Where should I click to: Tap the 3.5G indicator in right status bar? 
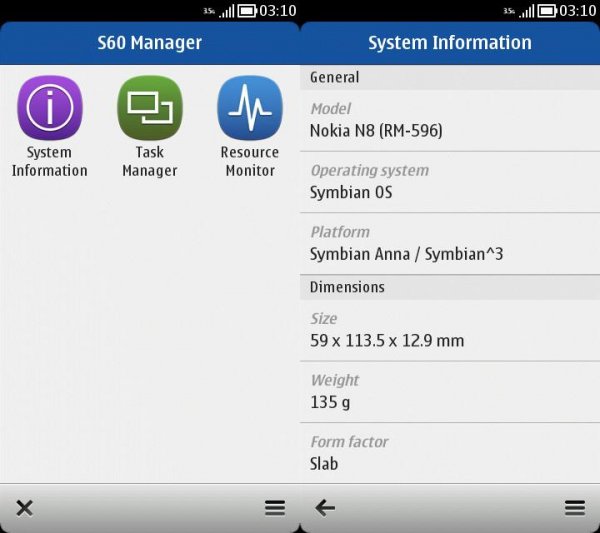(509, 11)
